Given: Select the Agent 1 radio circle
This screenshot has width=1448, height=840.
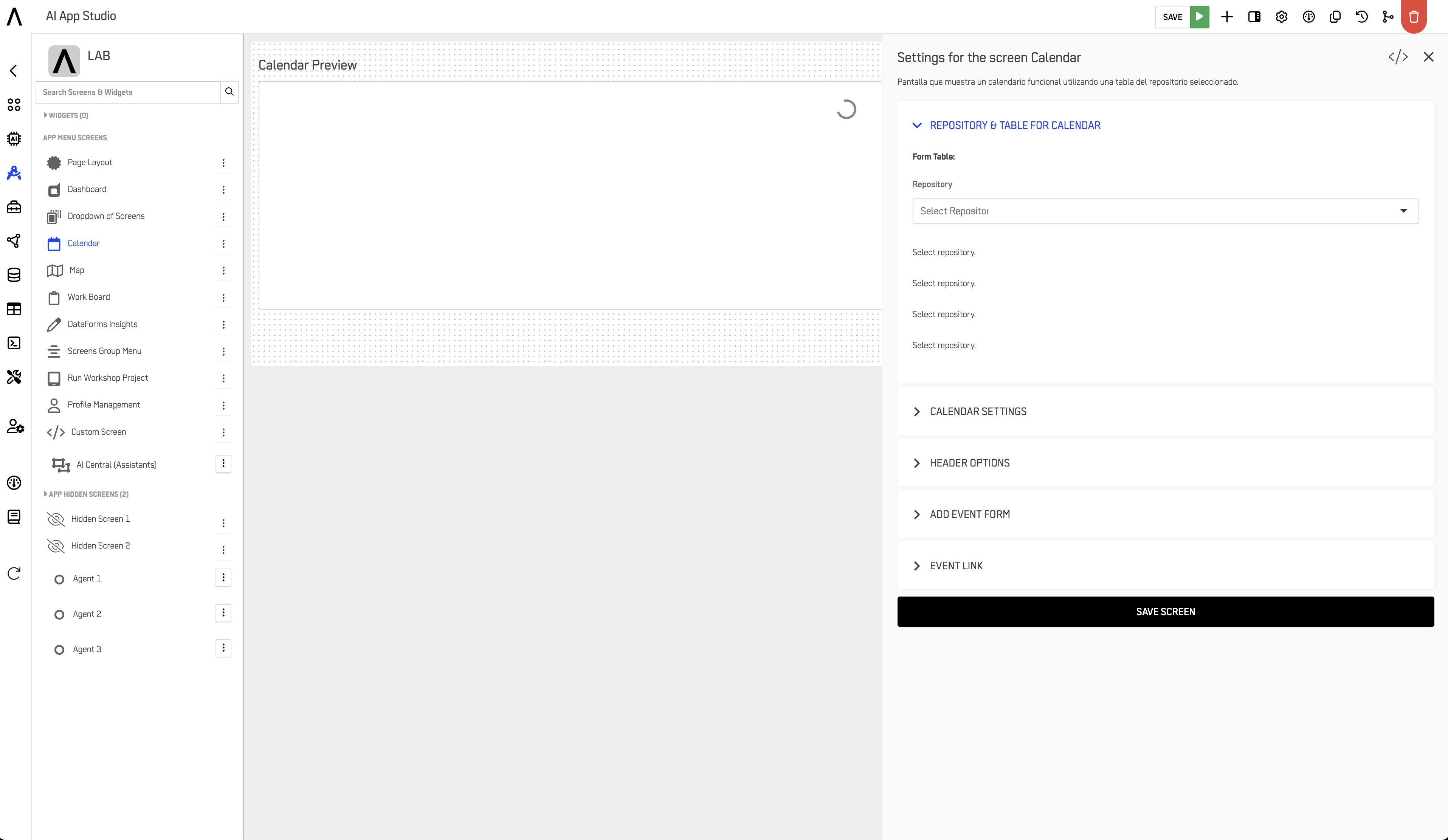Looking at the screenshot, I should (59, 579).
